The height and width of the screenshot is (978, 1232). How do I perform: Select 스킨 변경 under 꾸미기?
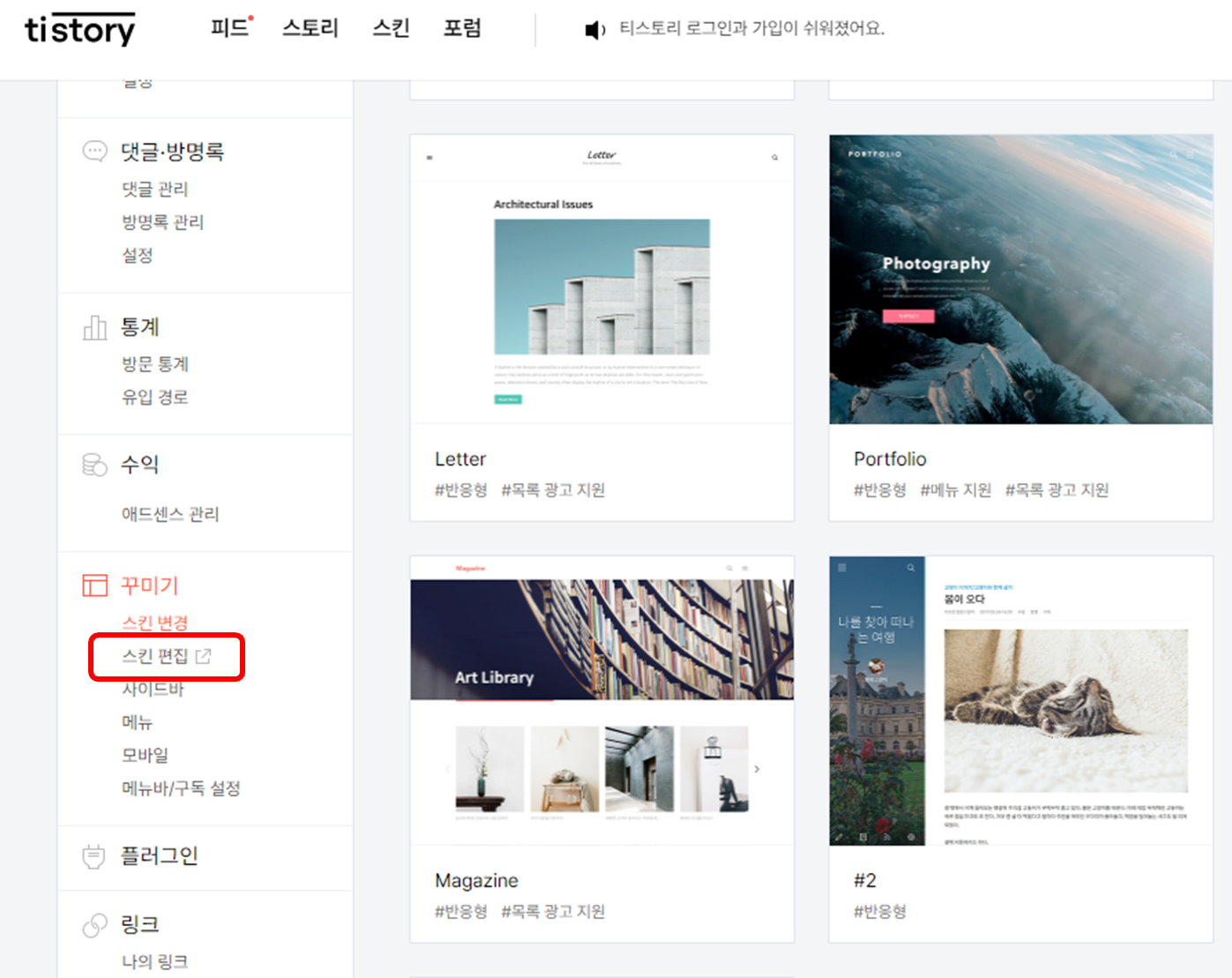[x=155, y=623]
